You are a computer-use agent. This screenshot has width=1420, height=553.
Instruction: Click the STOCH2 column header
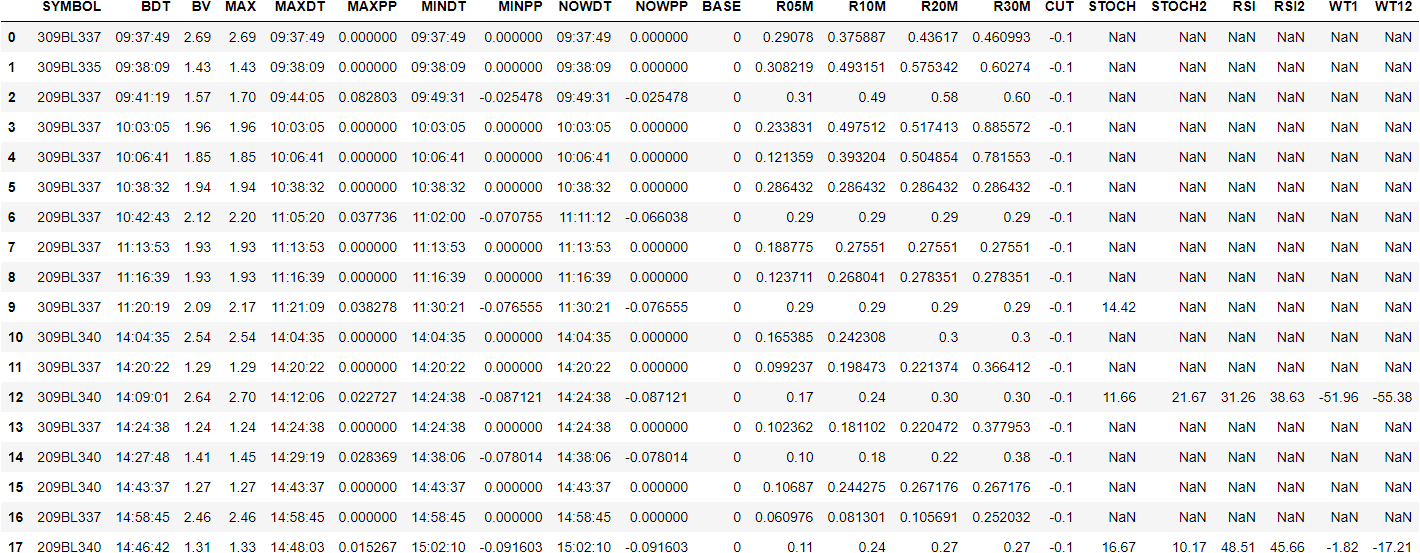click(x=1179, y=7)
